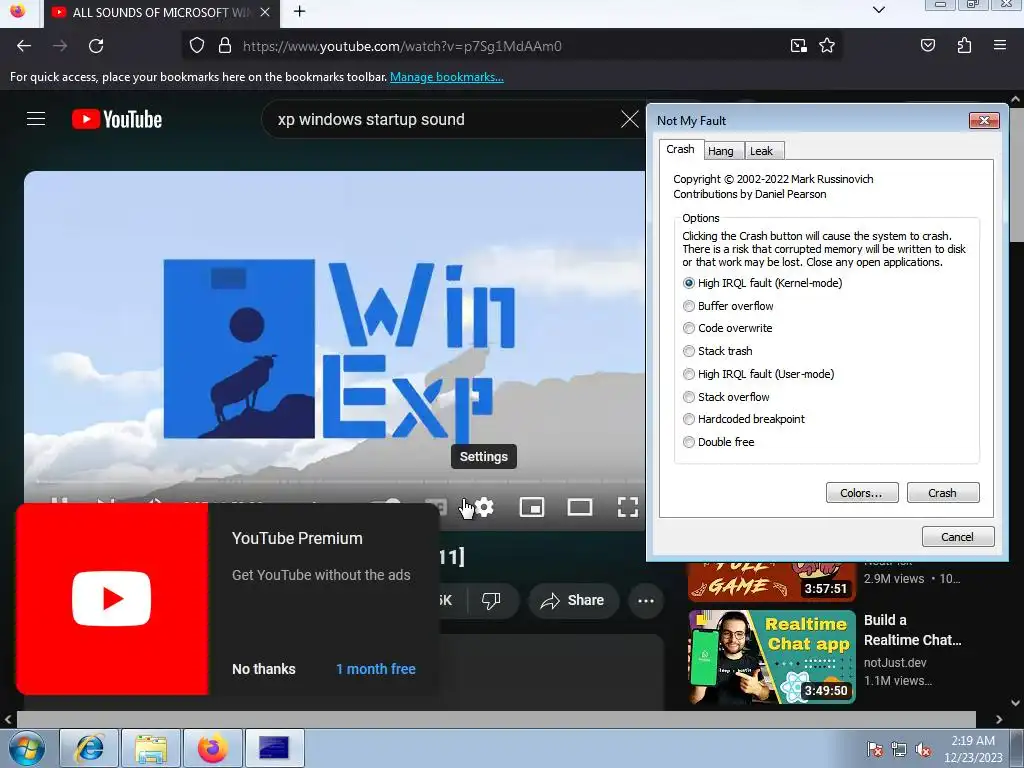Decline YouTube Premium with No thanks
Screen dimensions: 1024x768
264,669
